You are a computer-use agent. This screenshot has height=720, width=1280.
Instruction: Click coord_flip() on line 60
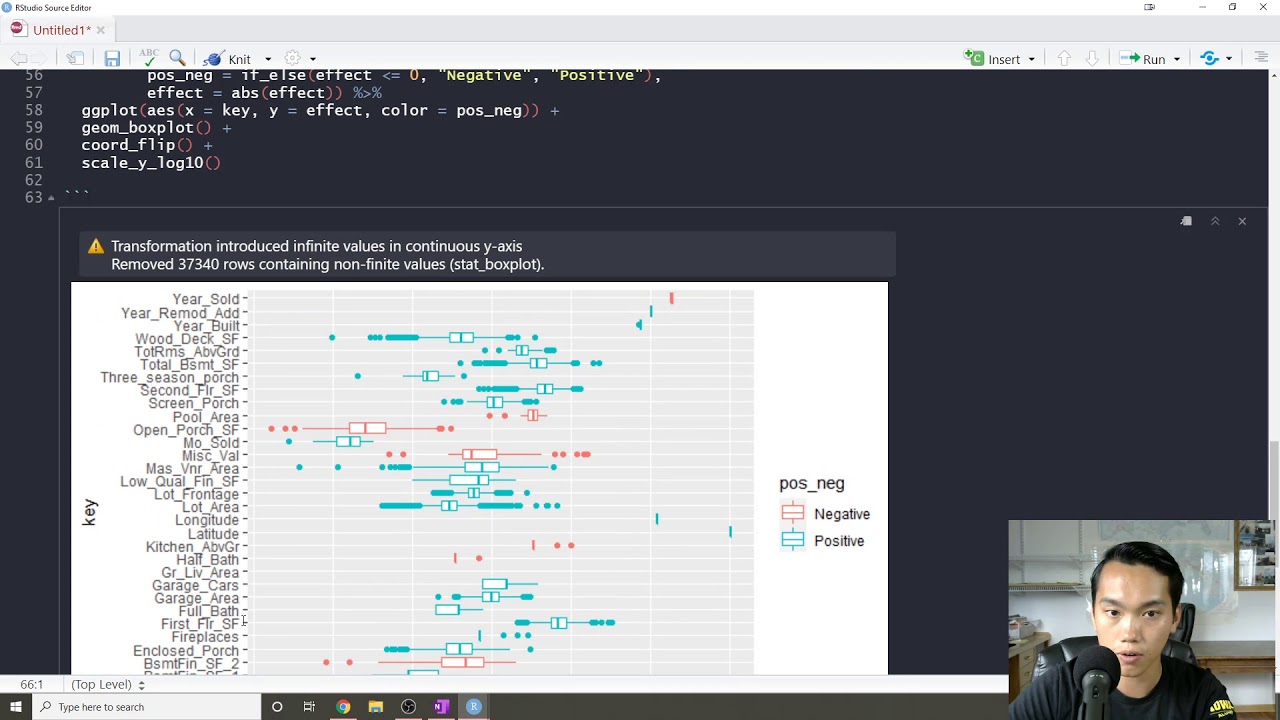pyautogui.click(x=137, y=145)
